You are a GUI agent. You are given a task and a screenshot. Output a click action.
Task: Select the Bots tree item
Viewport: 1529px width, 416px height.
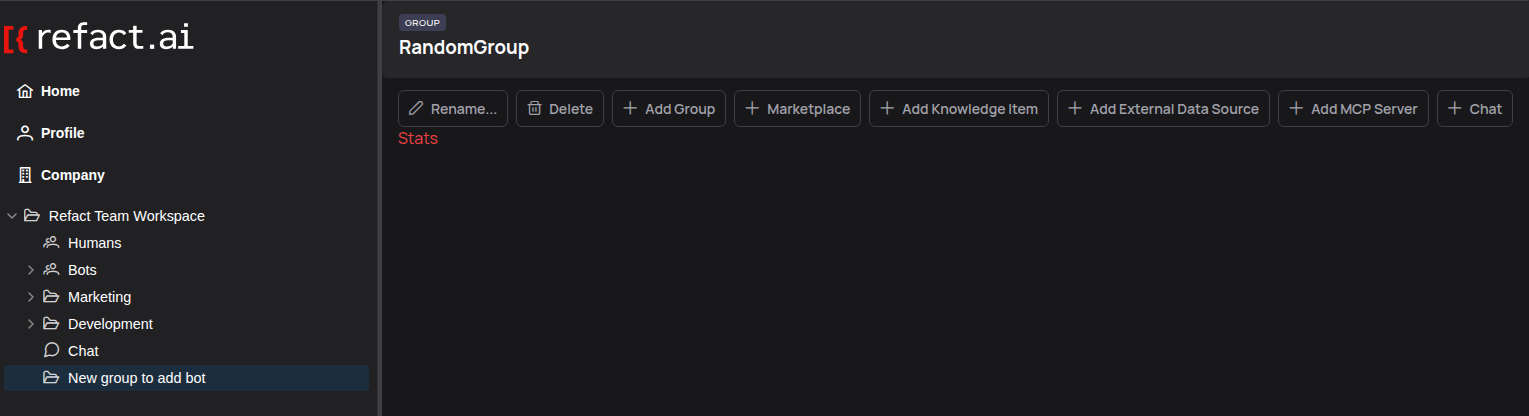pos(82,270)
